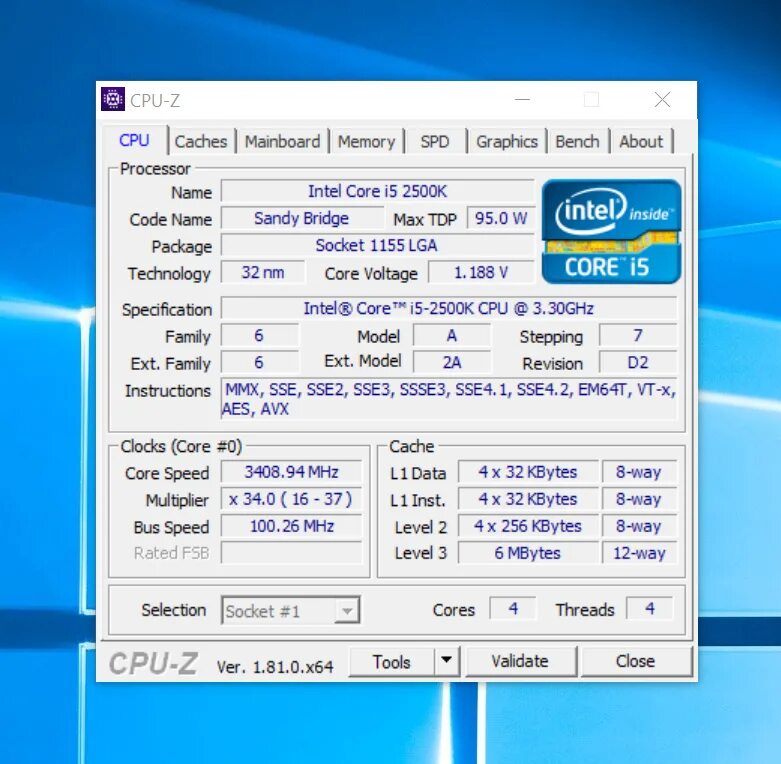Click the Threads count '4'
This screenshot has width=781, height=764.
click(650, 608)
